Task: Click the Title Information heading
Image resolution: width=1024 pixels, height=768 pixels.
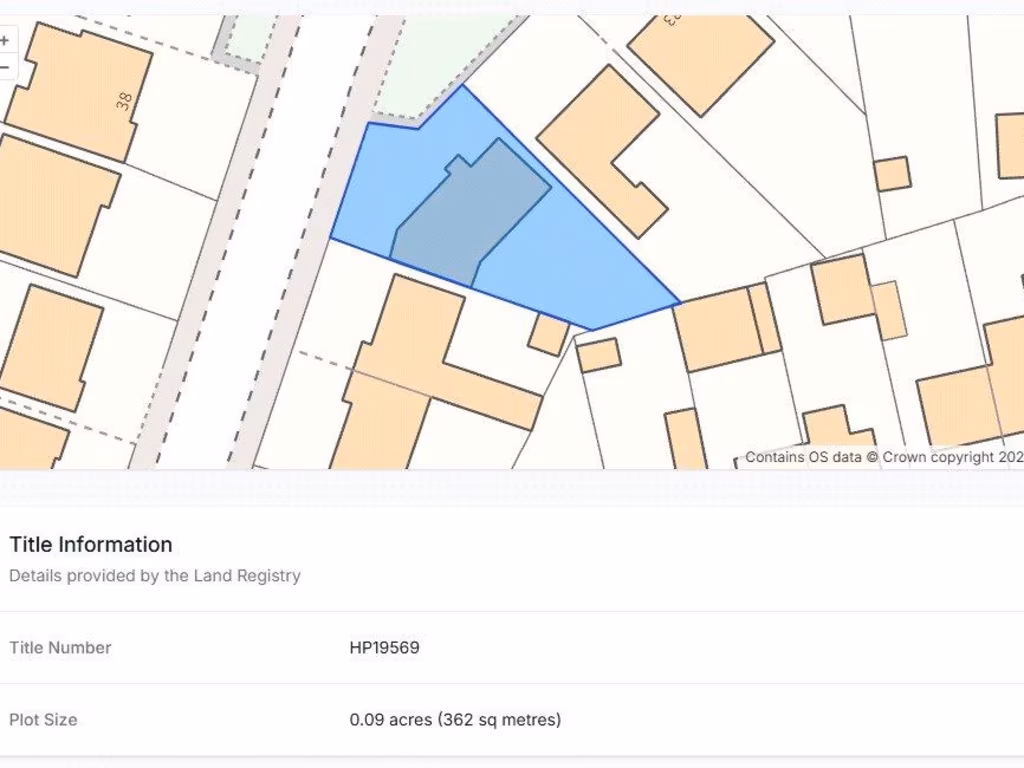Action: point(91,544)
